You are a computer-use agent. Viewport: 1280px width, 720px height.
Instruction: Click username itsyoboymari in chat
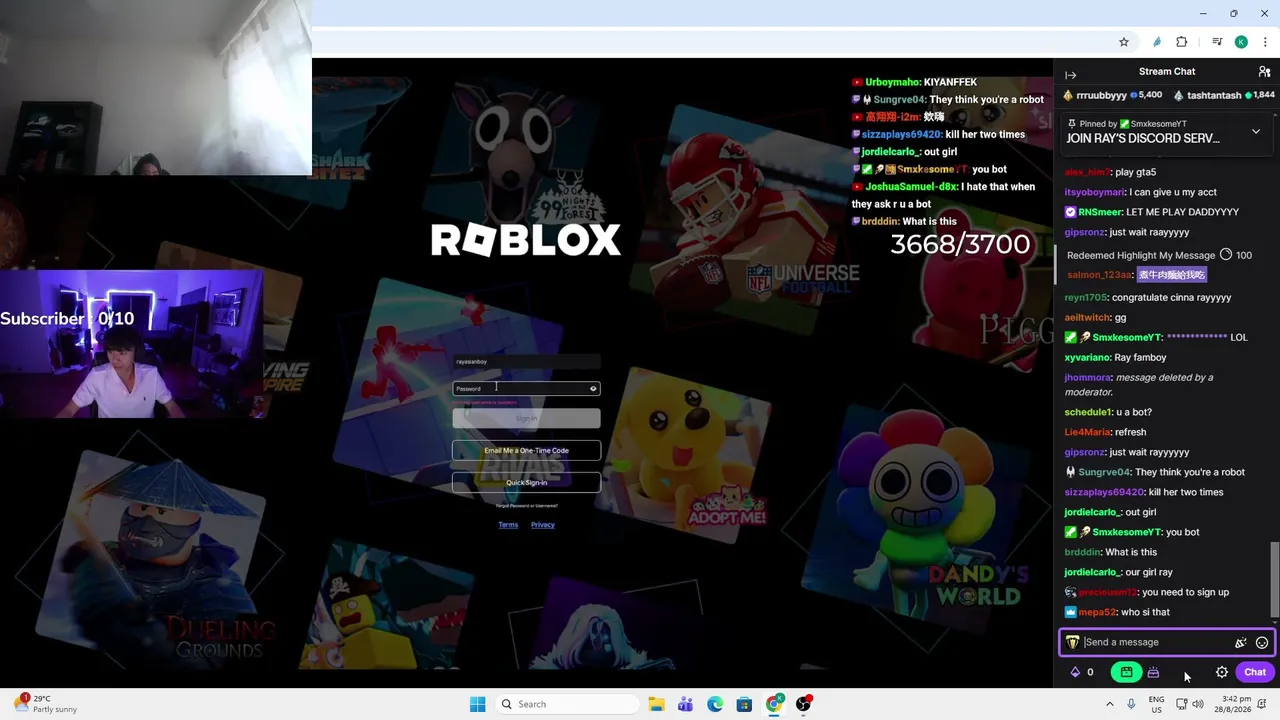click(x=1094, y=192)
